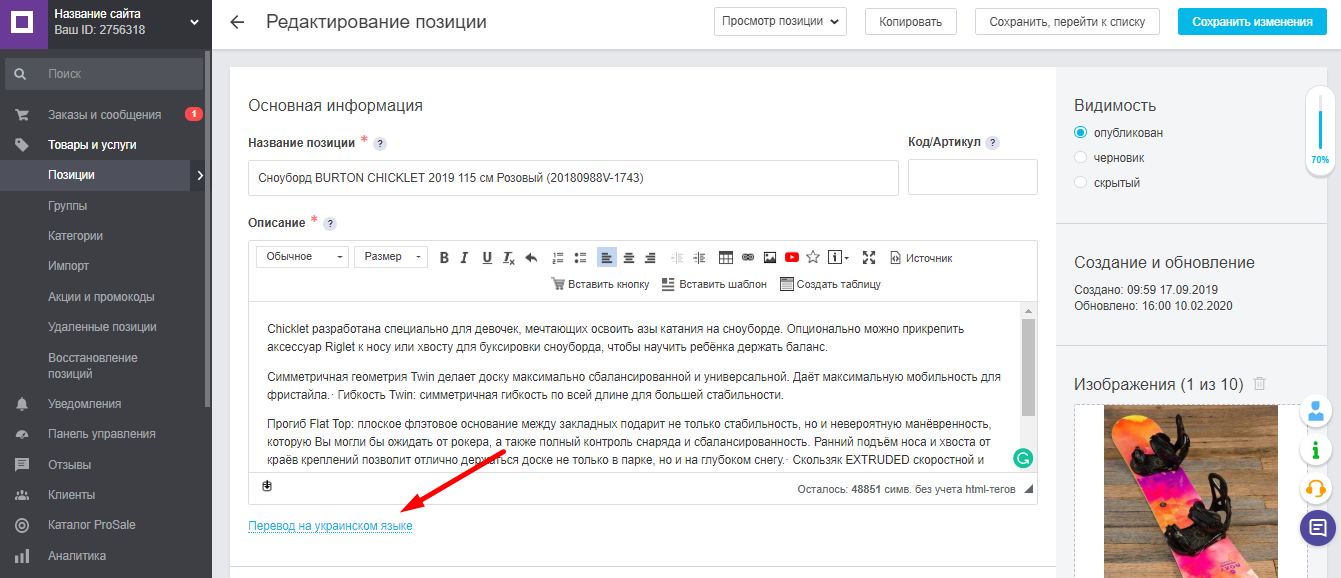Click the Копировать button
The width and height of the screenshot is (1341, 578).
click(911, 22)
